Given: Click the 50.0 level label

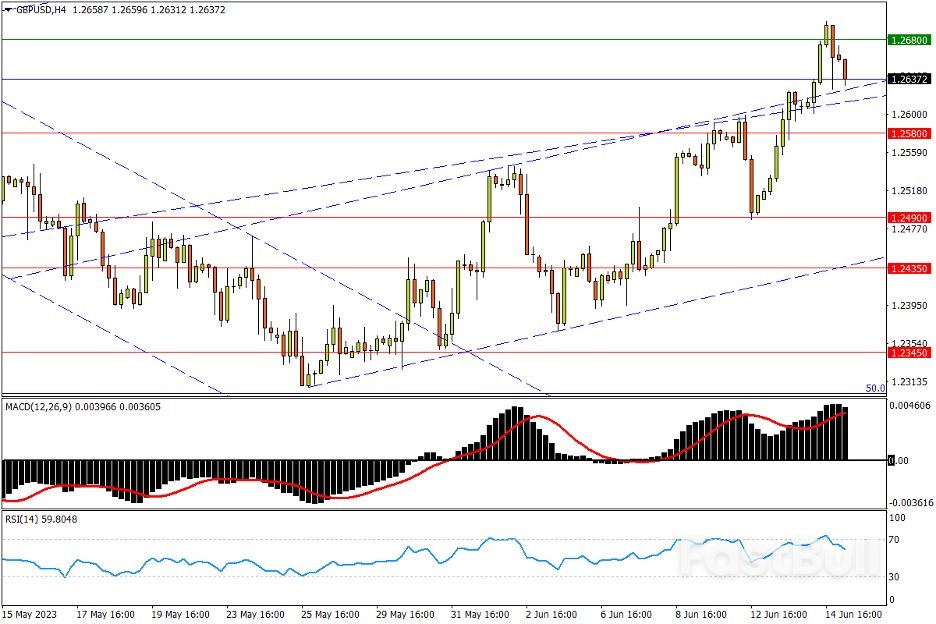Looking at the screenshot, I should pyautogui.click(x=875, y=388).
